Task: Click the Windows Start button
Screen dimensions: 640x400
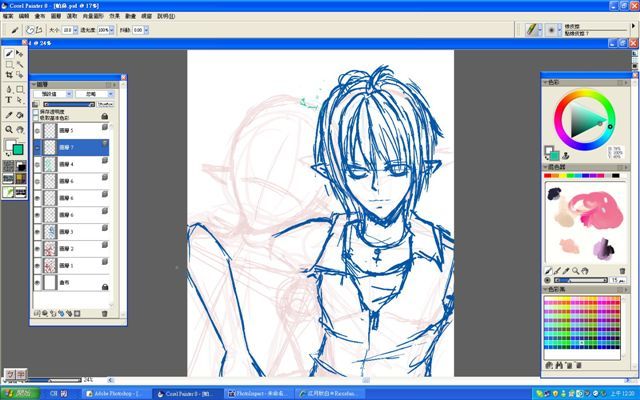Action: point(20,393)
